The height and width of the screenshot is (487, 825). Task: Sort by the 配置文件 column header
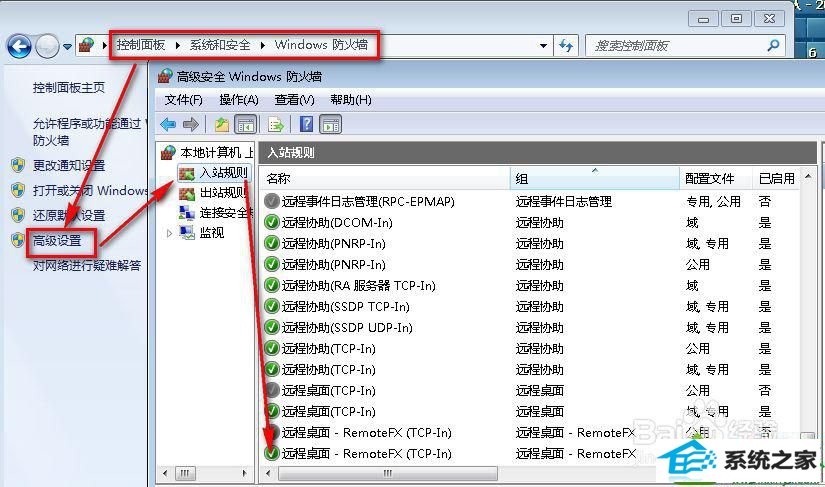tap(717, 178)
